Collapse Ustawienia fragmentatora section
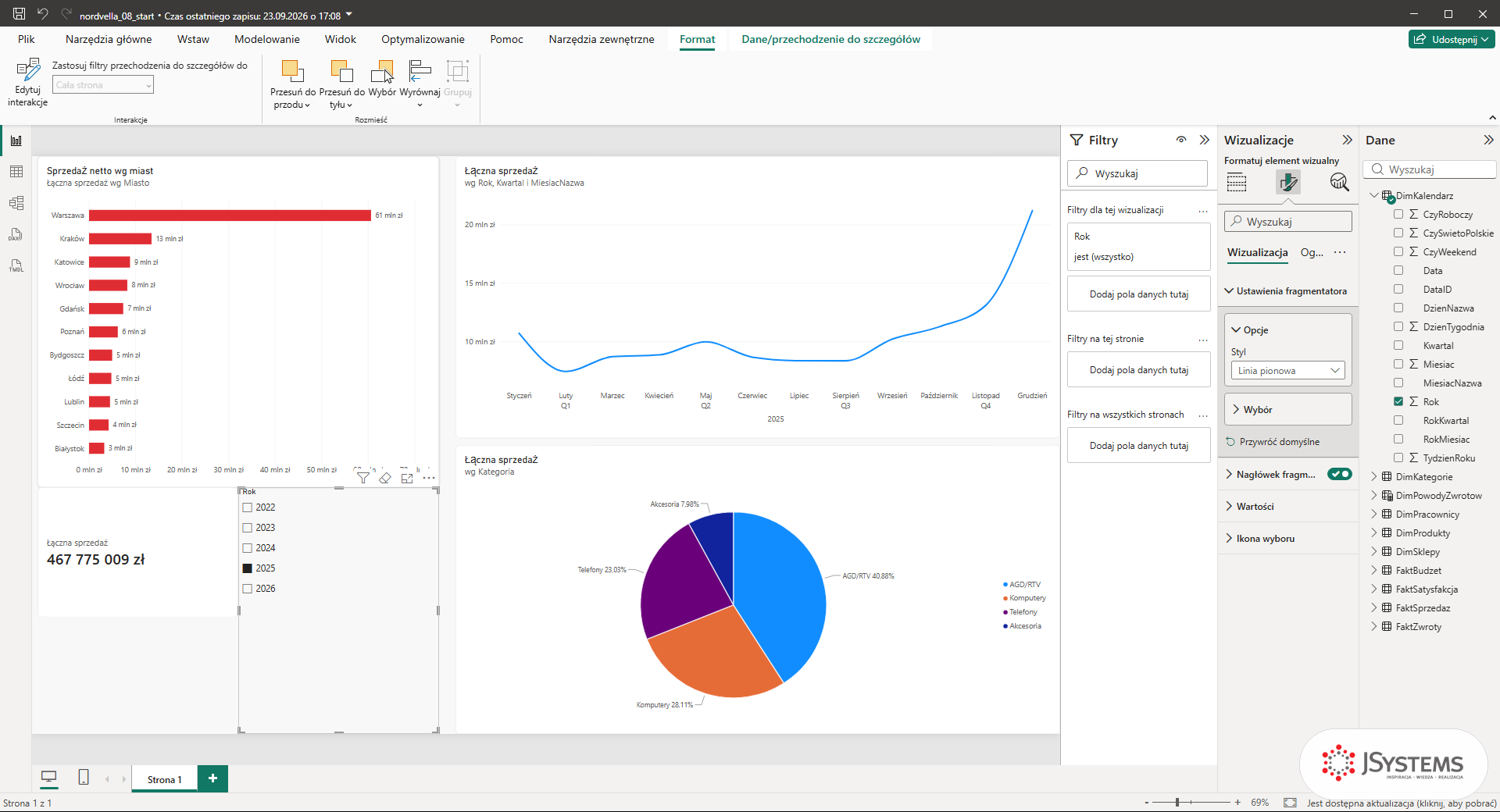 coord(1288,291)
